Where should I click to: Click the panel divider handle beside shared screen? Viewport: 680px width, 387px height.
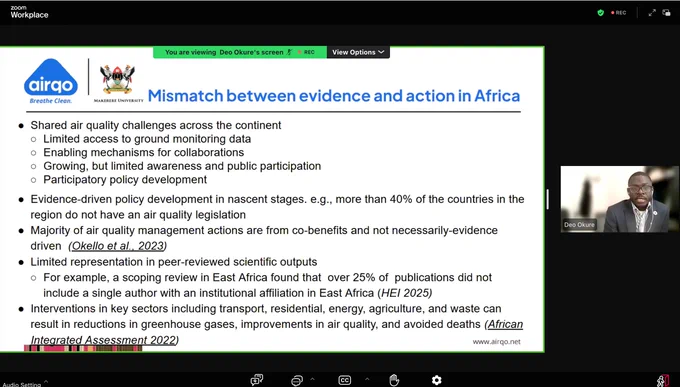(547, 199)
